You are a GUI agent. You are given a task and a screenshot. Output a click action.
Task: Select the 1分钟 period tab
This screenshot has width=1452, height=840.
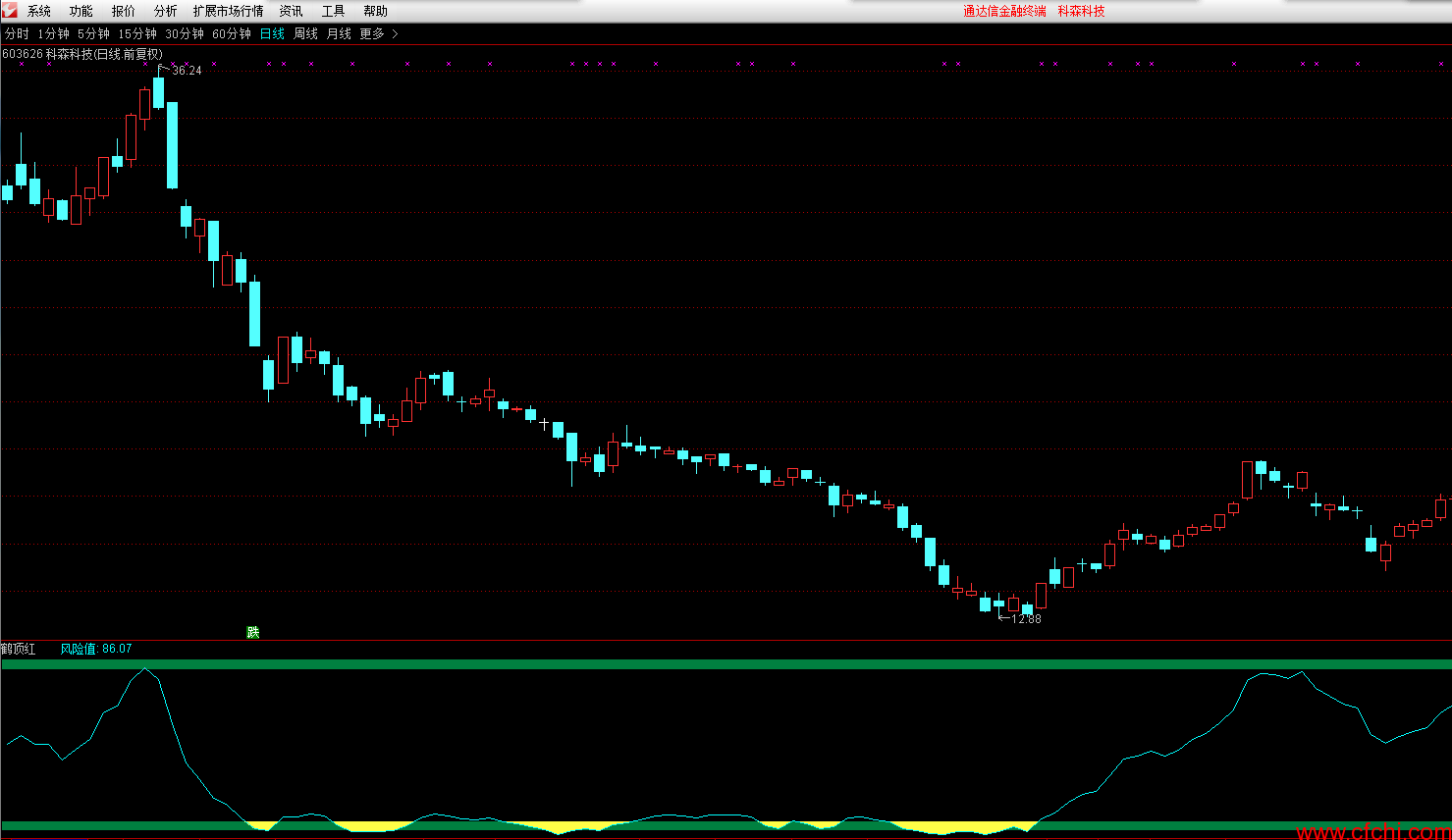coord(54,33)
